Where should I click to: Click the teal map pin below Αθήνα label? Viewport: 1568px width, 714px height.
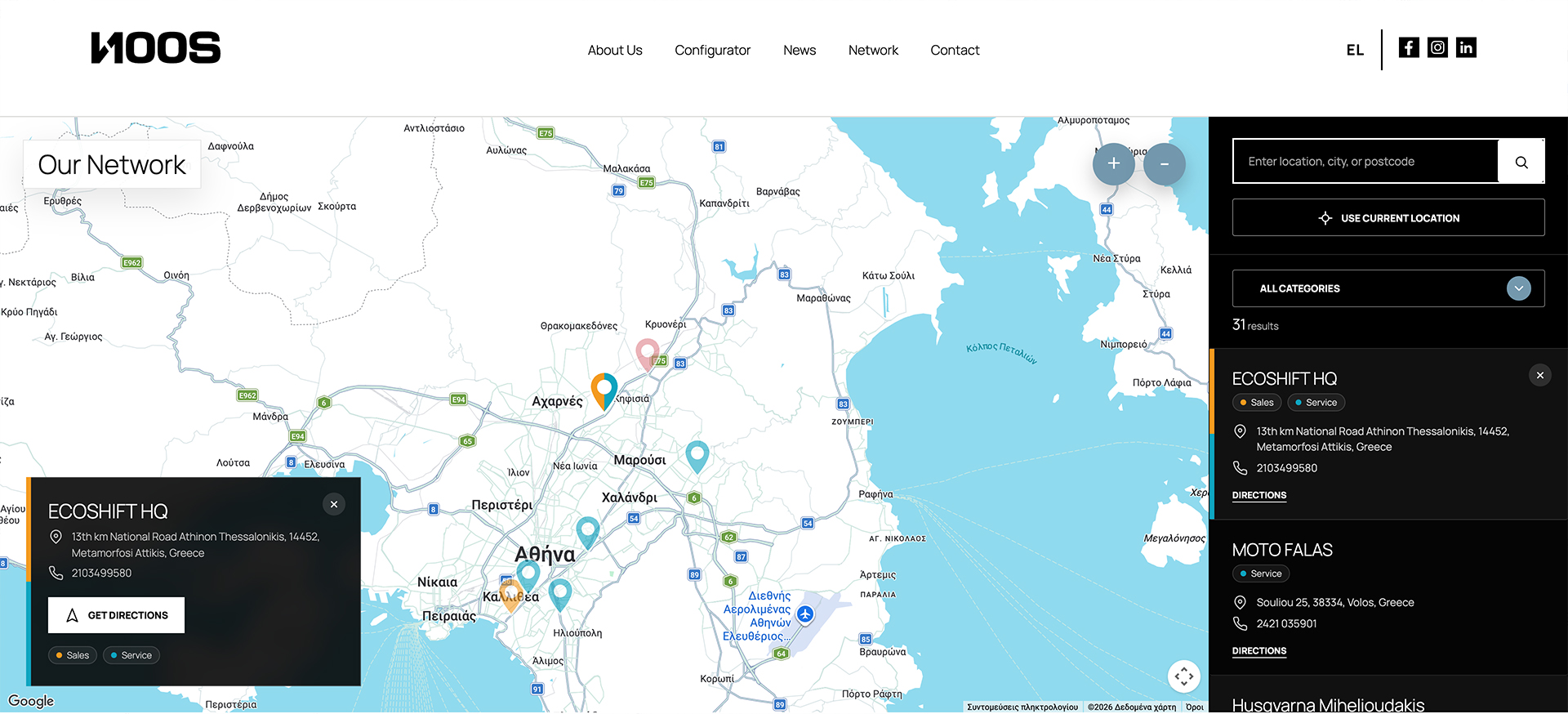click(x=528, y=576)
